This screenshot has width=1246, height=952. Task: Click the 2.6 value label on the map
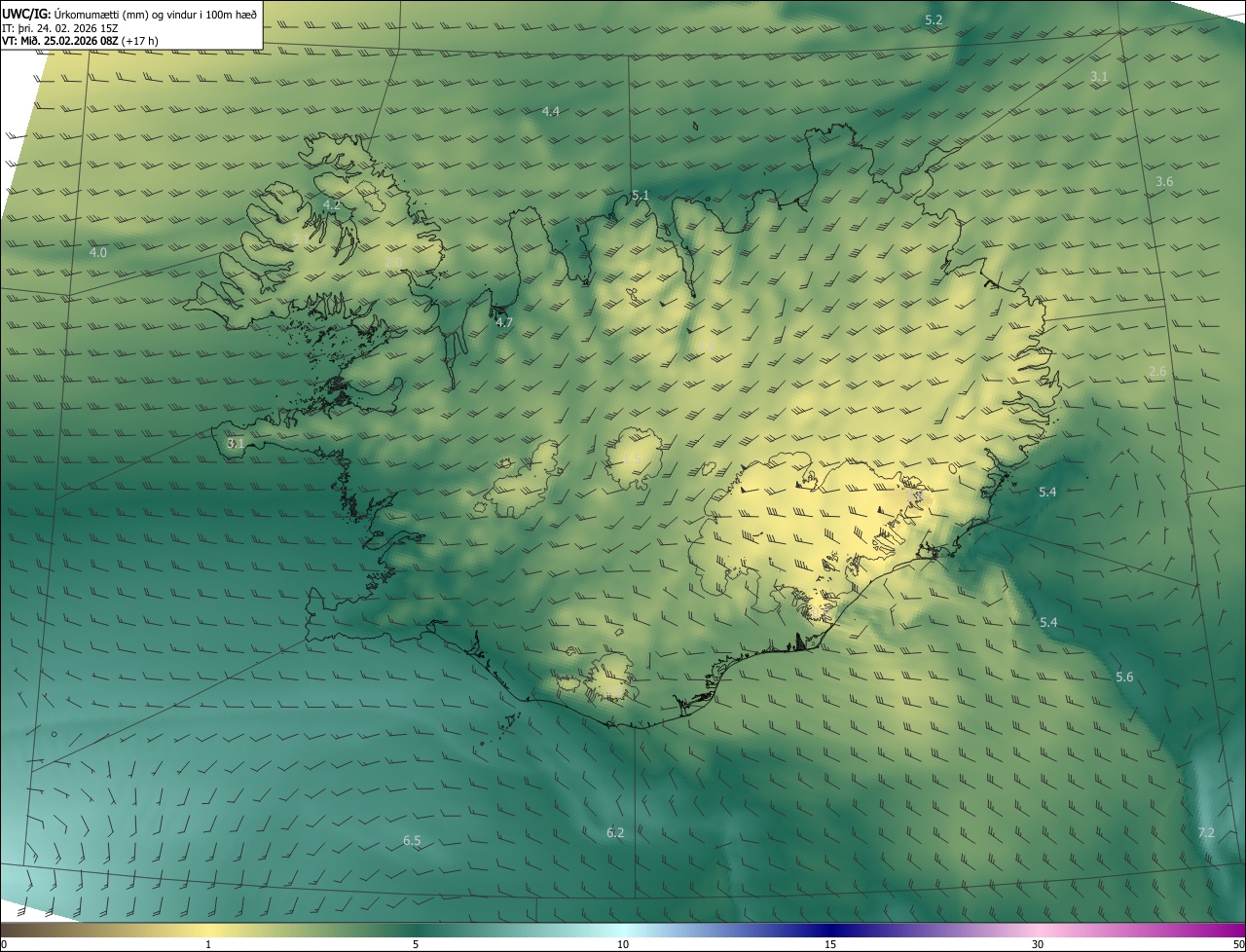click(1157, 372)
